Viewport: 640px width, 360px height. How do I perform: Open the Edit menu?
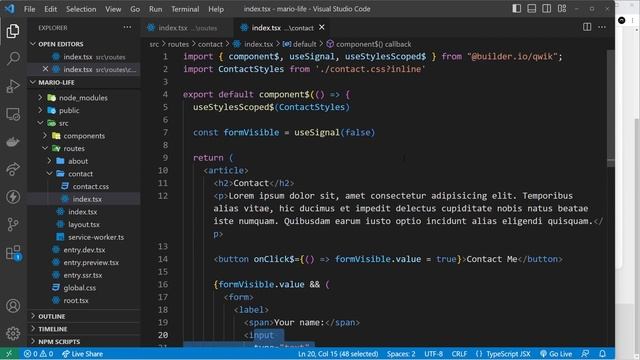[51, 9]
